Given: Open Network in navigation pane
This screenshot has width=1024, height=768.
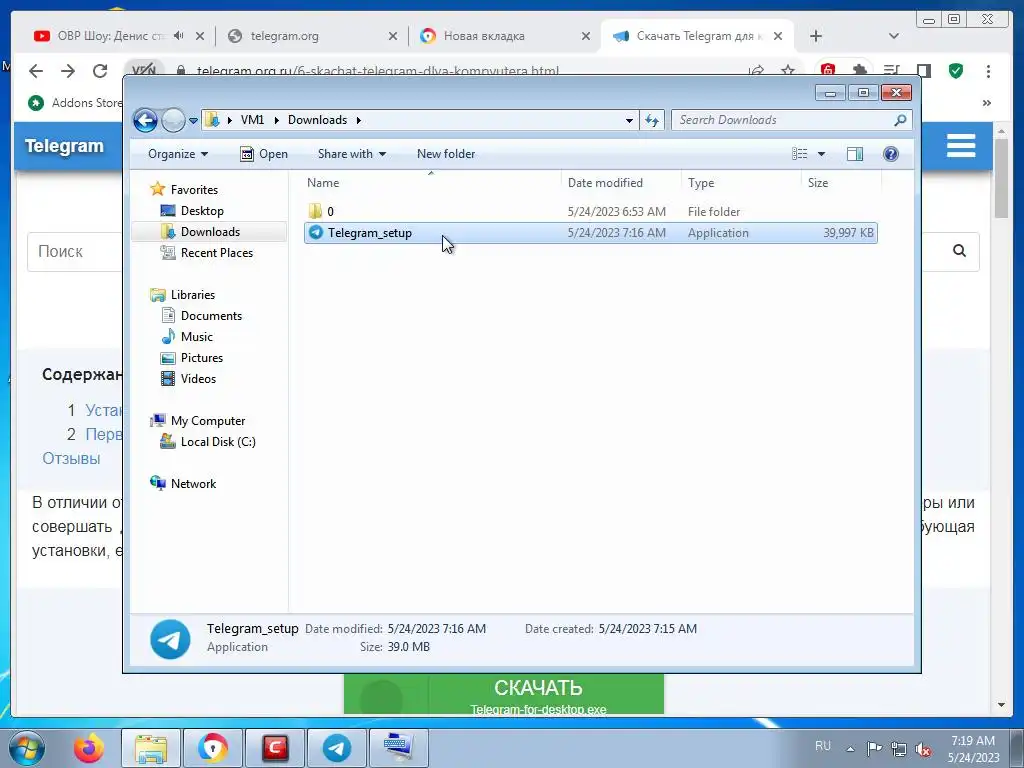Looking at the screenshot, I should pos(193,483).
